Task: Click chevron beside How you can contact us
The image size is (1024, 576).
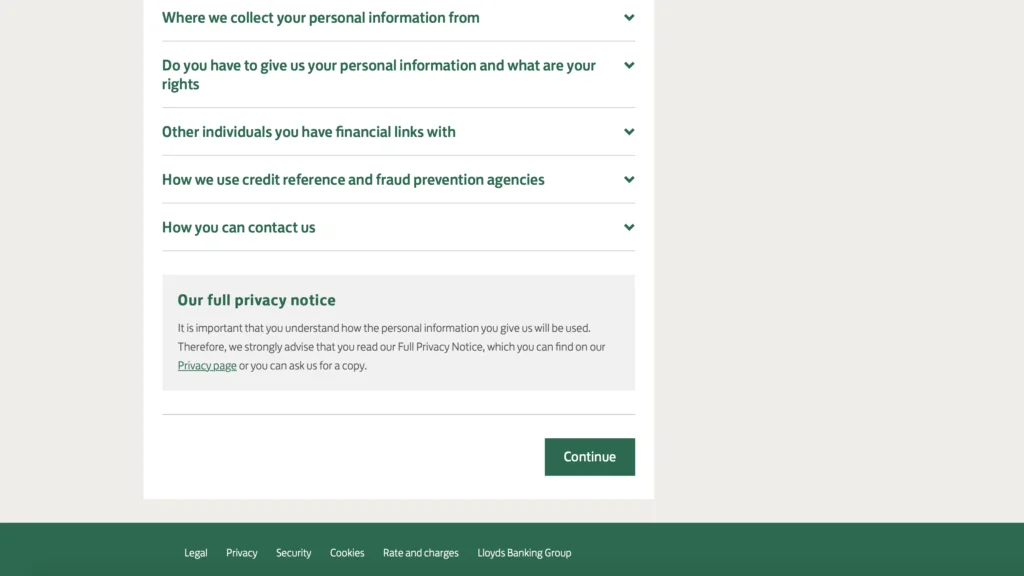Action: (629, 227)
